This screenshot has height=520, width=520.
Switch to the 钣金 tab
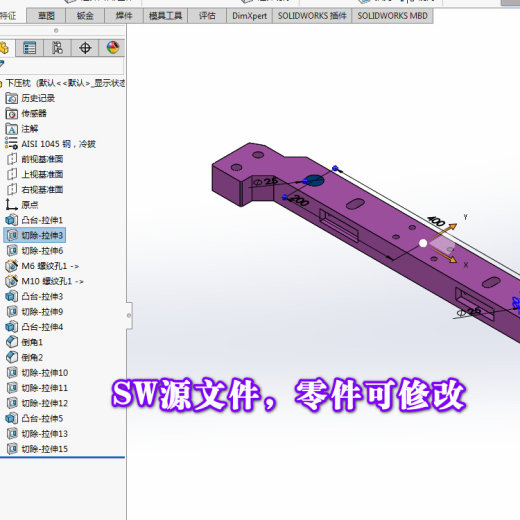tap(85, 16)
